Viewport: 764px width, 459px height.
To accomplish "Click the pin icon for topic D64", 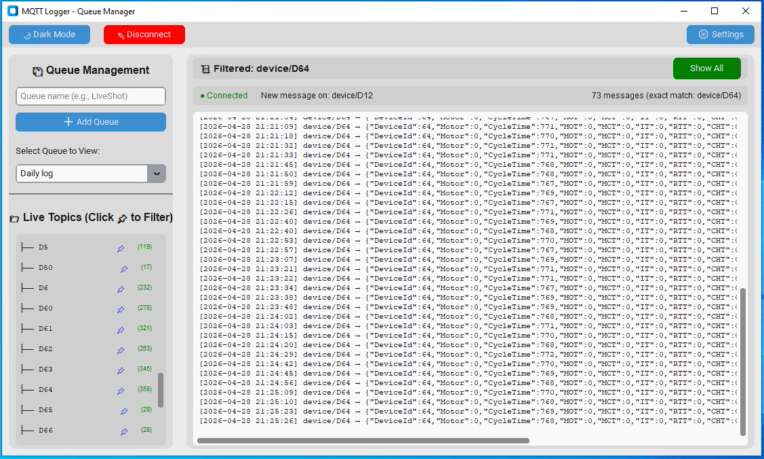I will (120, 391).
